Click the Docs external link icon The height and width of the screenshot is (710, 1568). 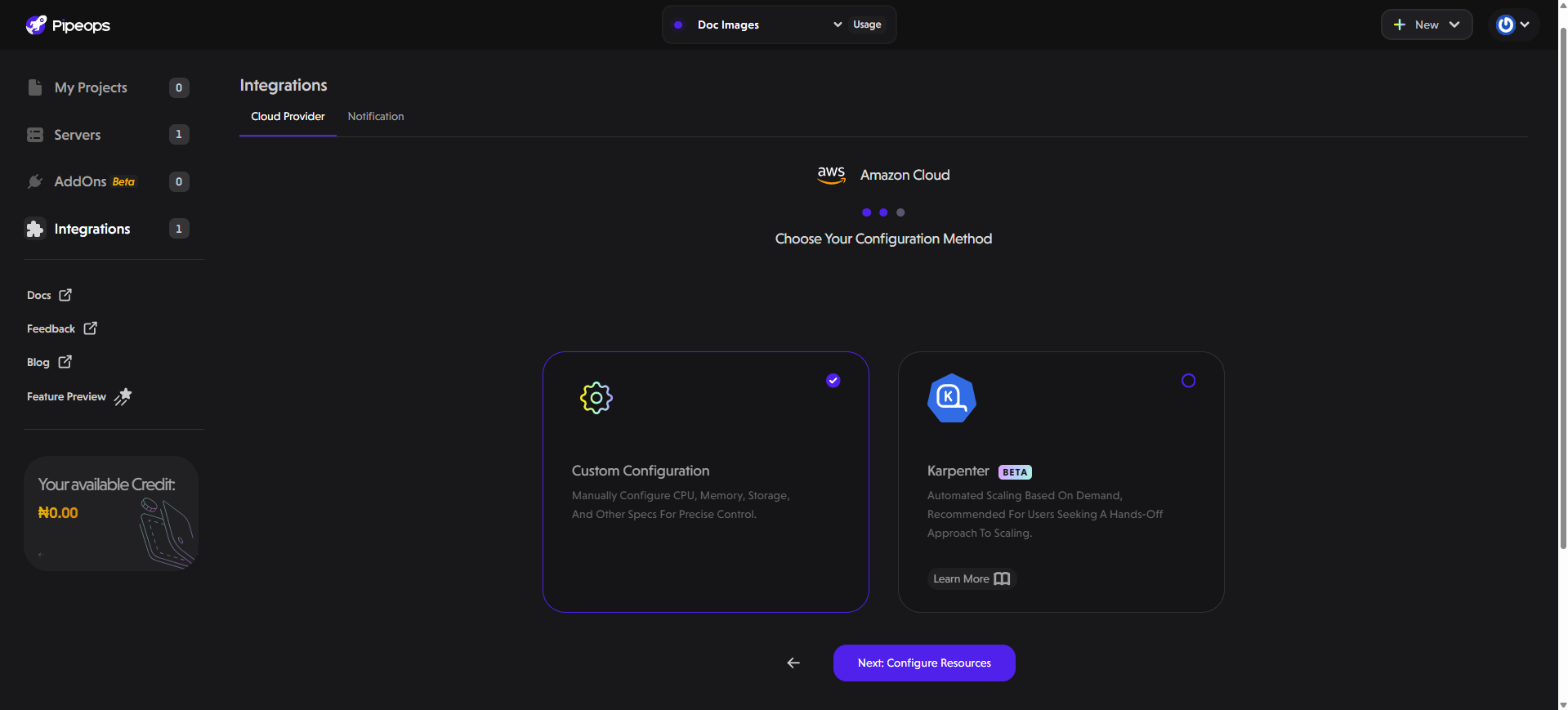click(x=65, y=295)
